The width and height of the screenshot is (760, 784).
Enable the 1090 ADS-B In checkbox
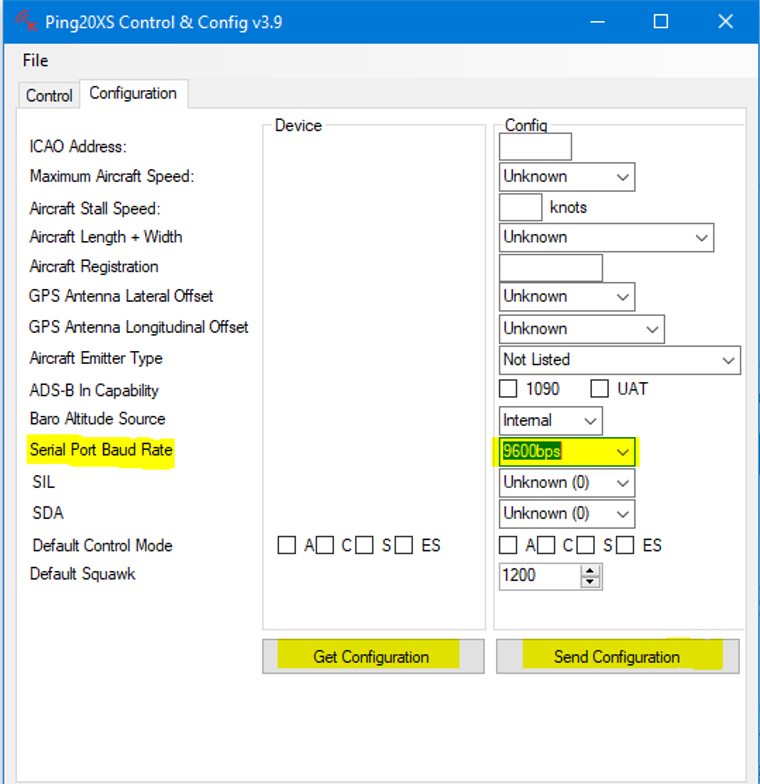(508, 388)
